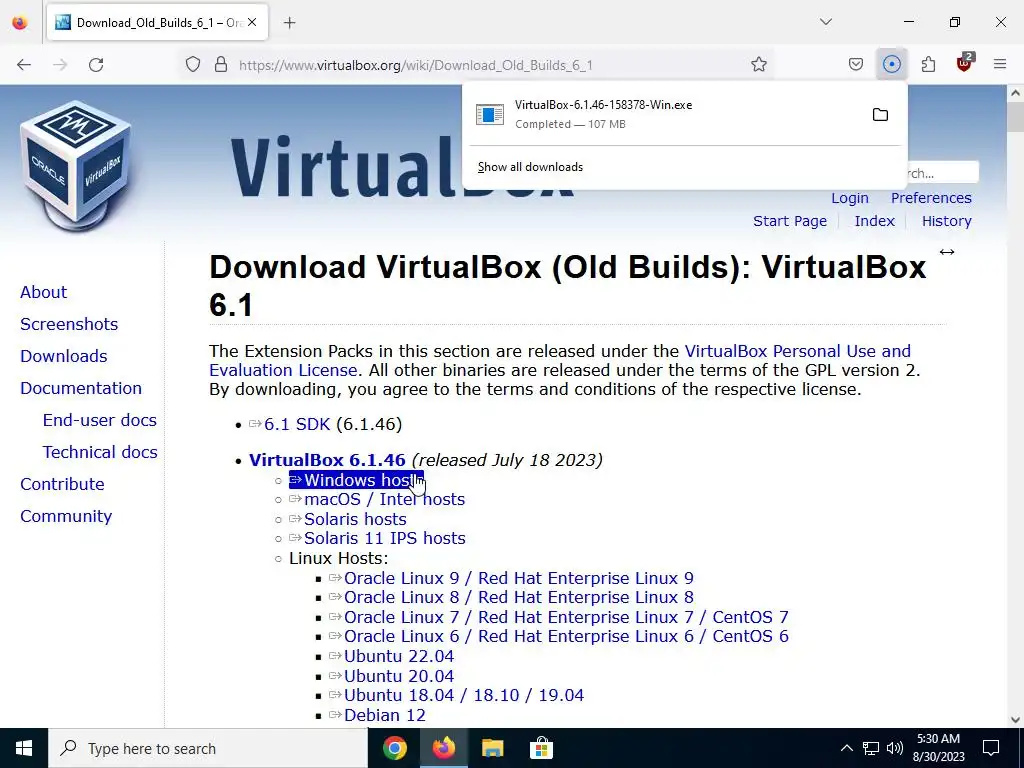Open Screenshots in the sidebar
Viewport: 1024px width, 768px height.
pyautogui.click(x=69, y=324)
